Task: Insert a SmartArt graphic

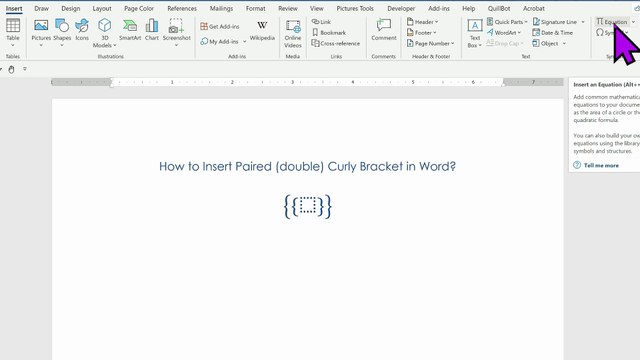Action: 130,30
